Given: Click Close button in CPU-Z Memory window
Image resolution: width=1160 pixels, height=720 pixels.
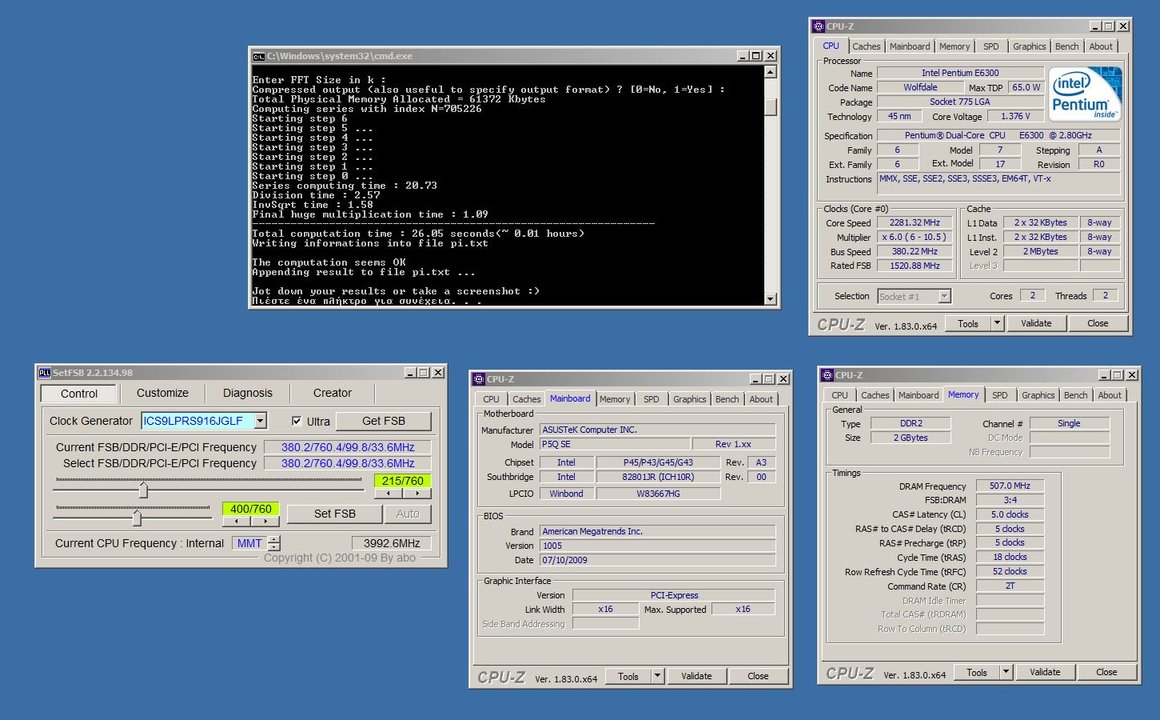Looking at the screenshot, I should point(1106,672).
